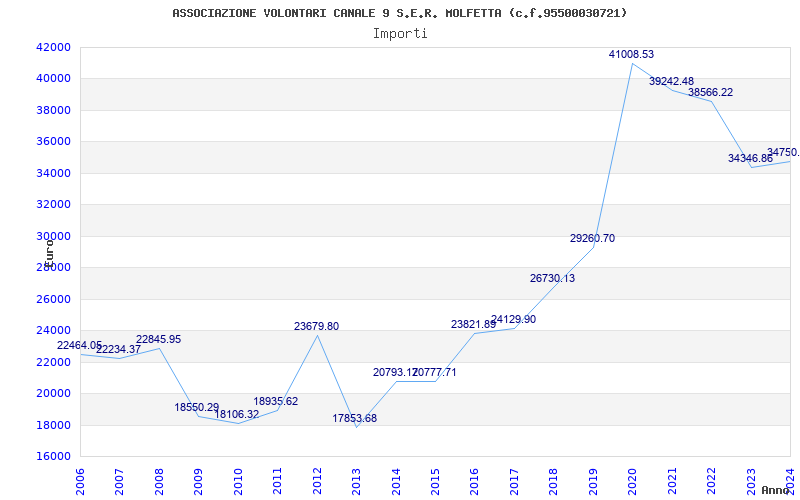The height and width of the screenshot is (500, 800).
Task: Click the x-axis year 2022
Action: tap(711, 482)
